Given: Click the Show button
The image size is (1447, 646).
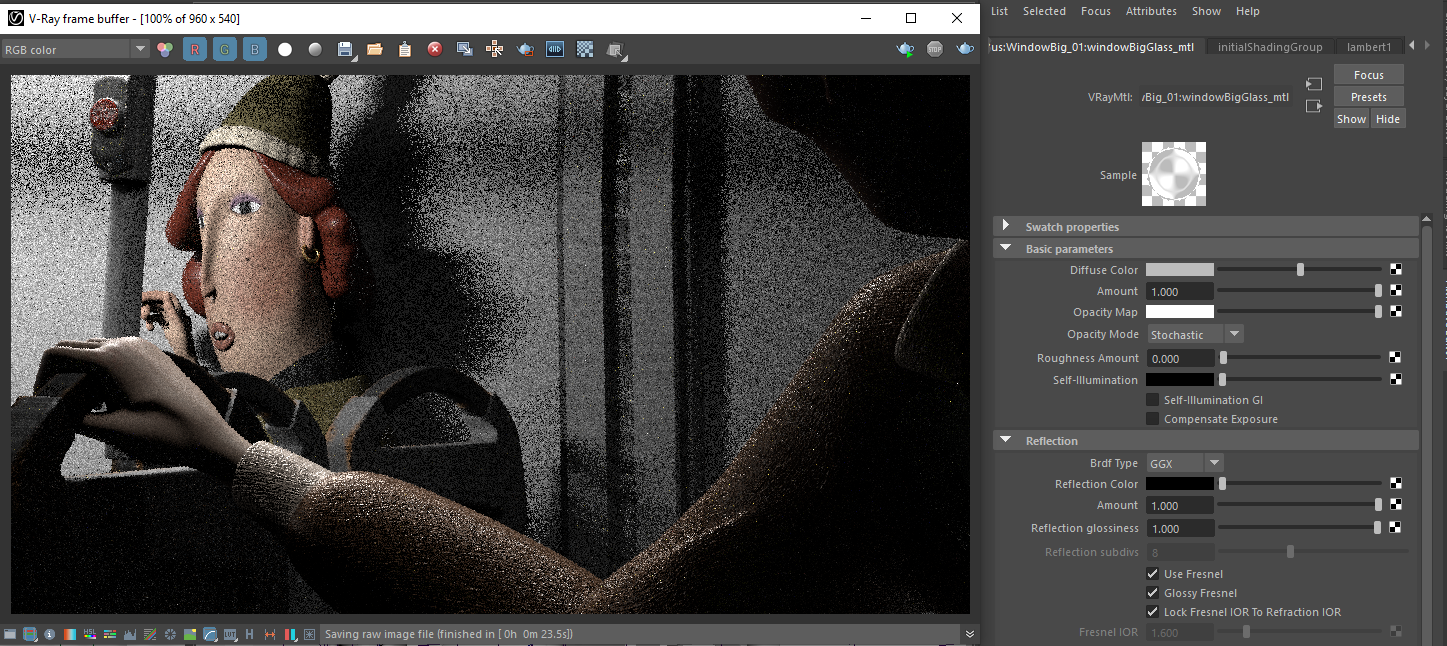Looking at the screenshot, I should coord(1351,119).
